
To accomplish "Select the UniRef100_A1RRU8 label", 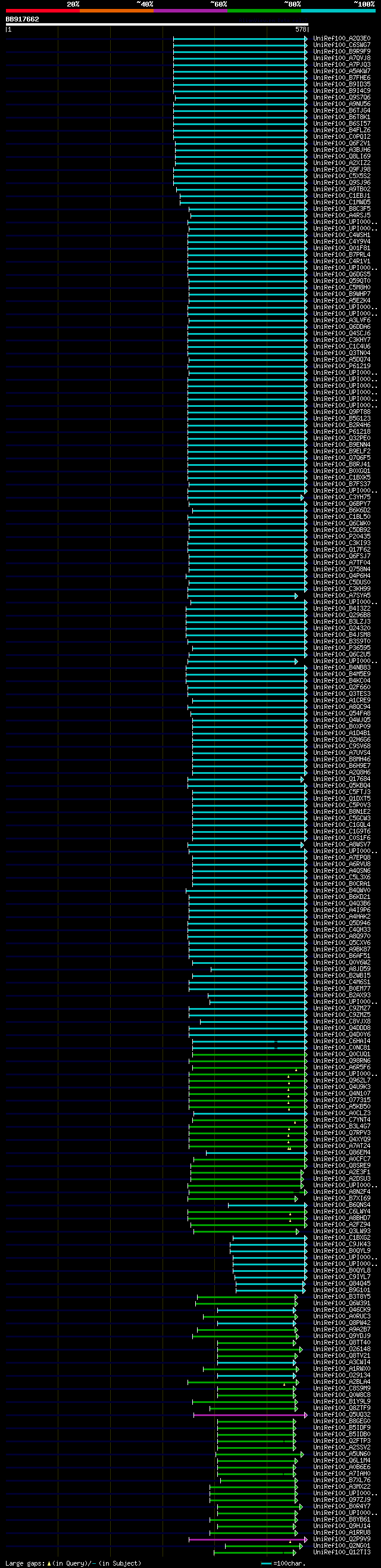I will click(342, 1533).
